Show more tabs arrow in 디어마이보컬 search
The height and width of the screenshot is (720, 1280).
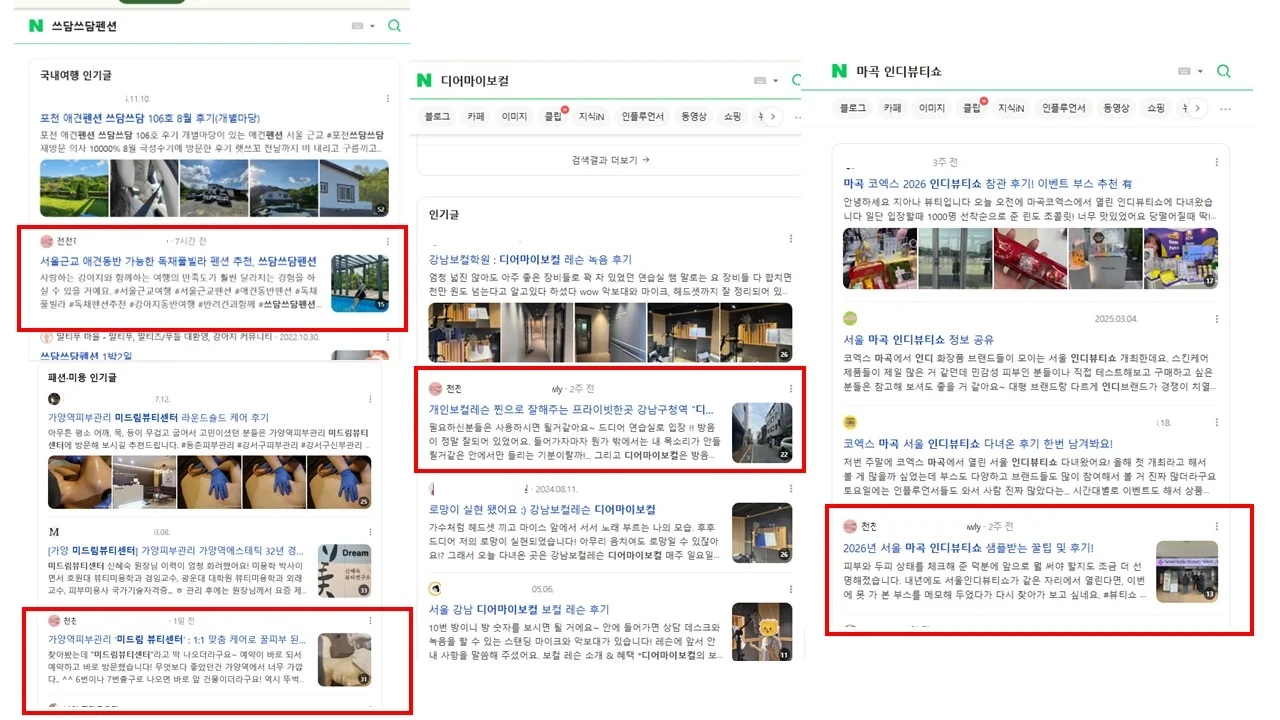point(771,117)
